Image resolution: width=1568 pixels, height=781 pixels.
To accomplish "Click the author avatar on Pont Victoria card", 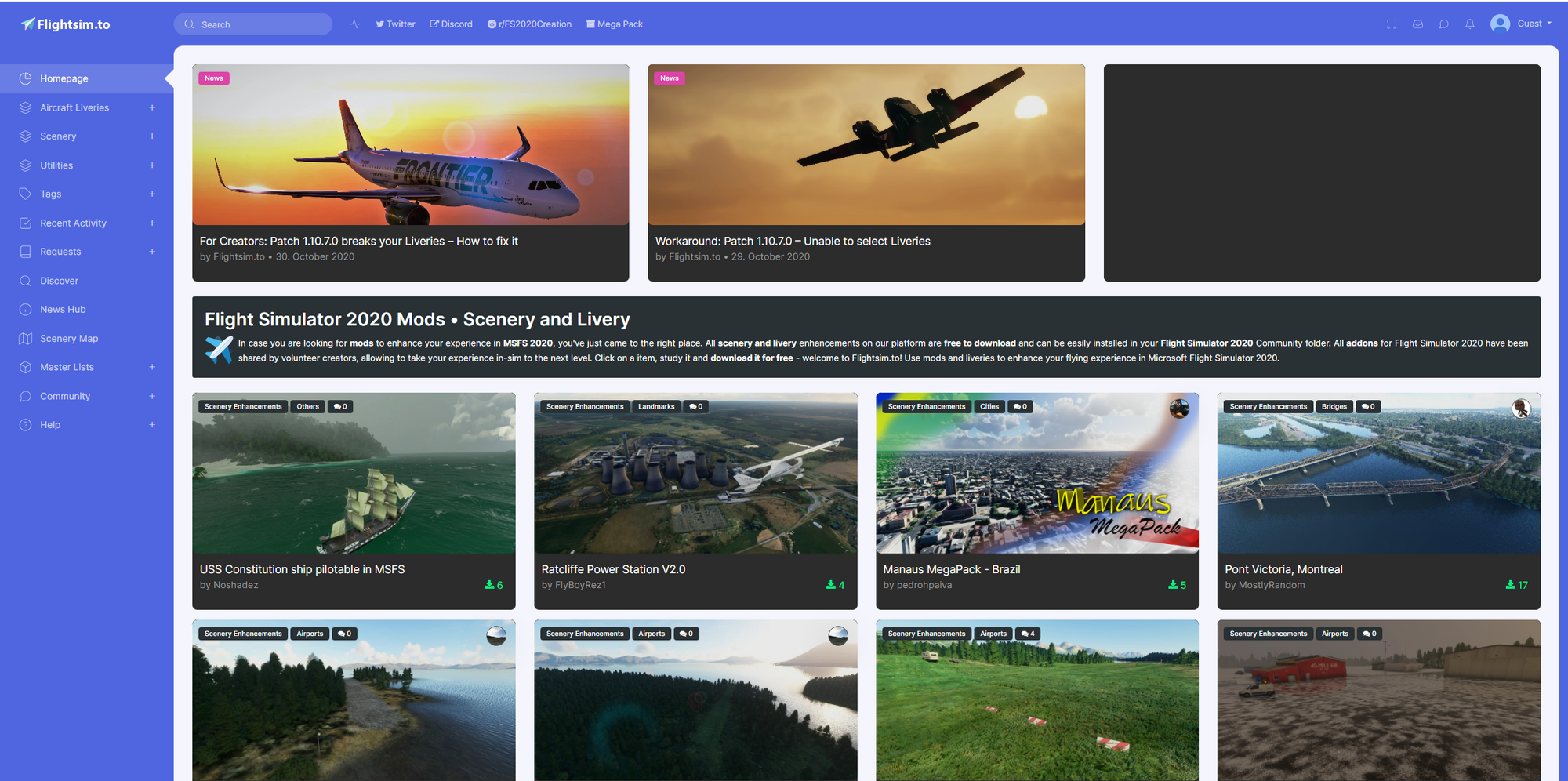I will point(1521,409).
